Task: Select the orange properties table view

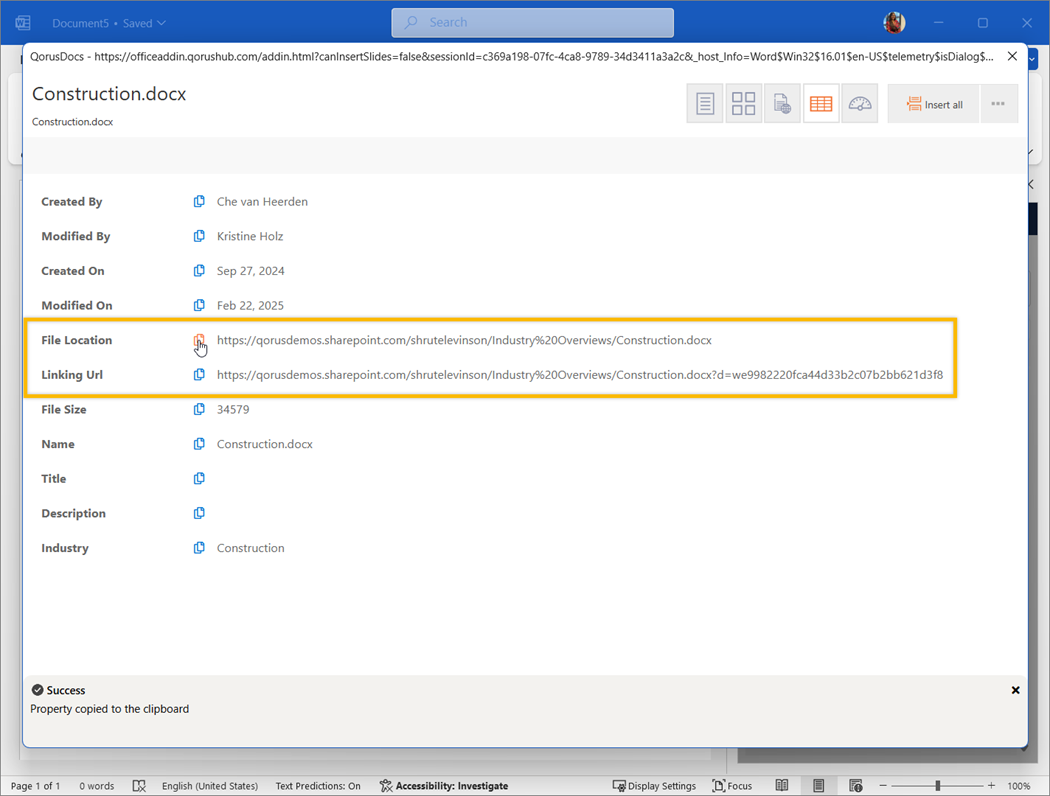Action: [x=821, y=104]
